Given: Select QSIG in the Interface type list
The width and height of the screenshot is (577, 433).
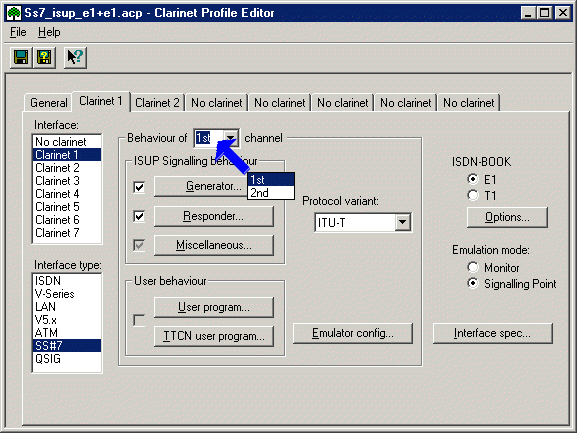Looking at the screenshot, I should click(x=67, y=359).
